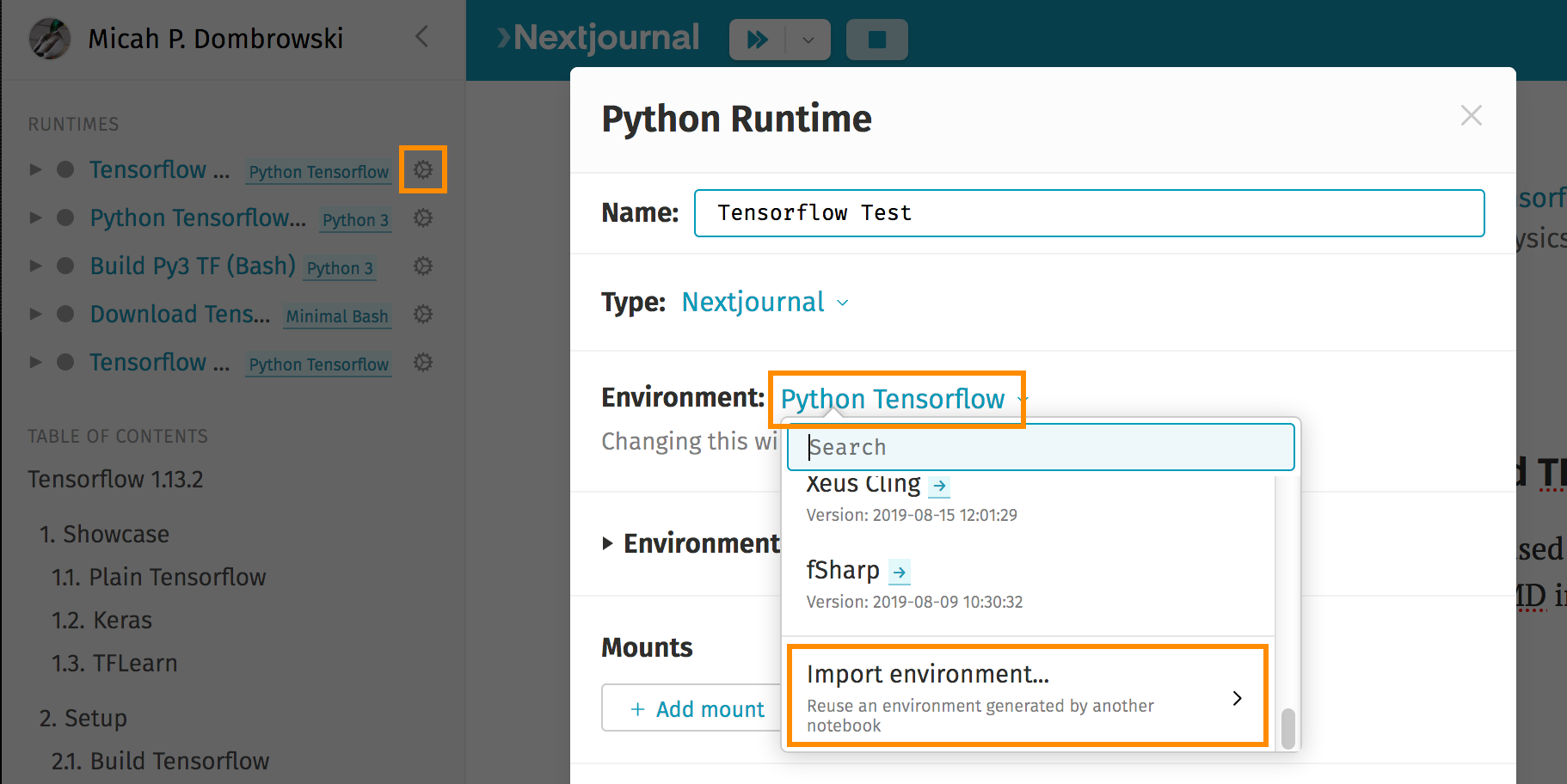Click Python 3 tag on Python Tensorflow... runtime
This screenshot has height=784, width=1567.
[x=356, y=220]
